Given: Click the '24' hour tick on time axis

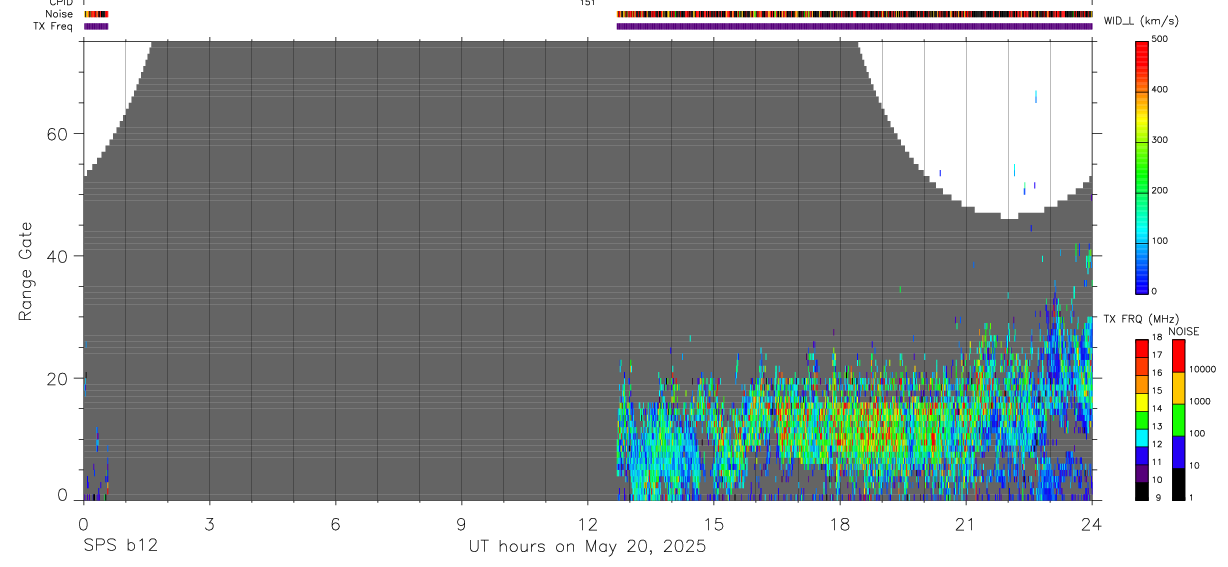Looking at the screenshot, I should pos(1091,524).
